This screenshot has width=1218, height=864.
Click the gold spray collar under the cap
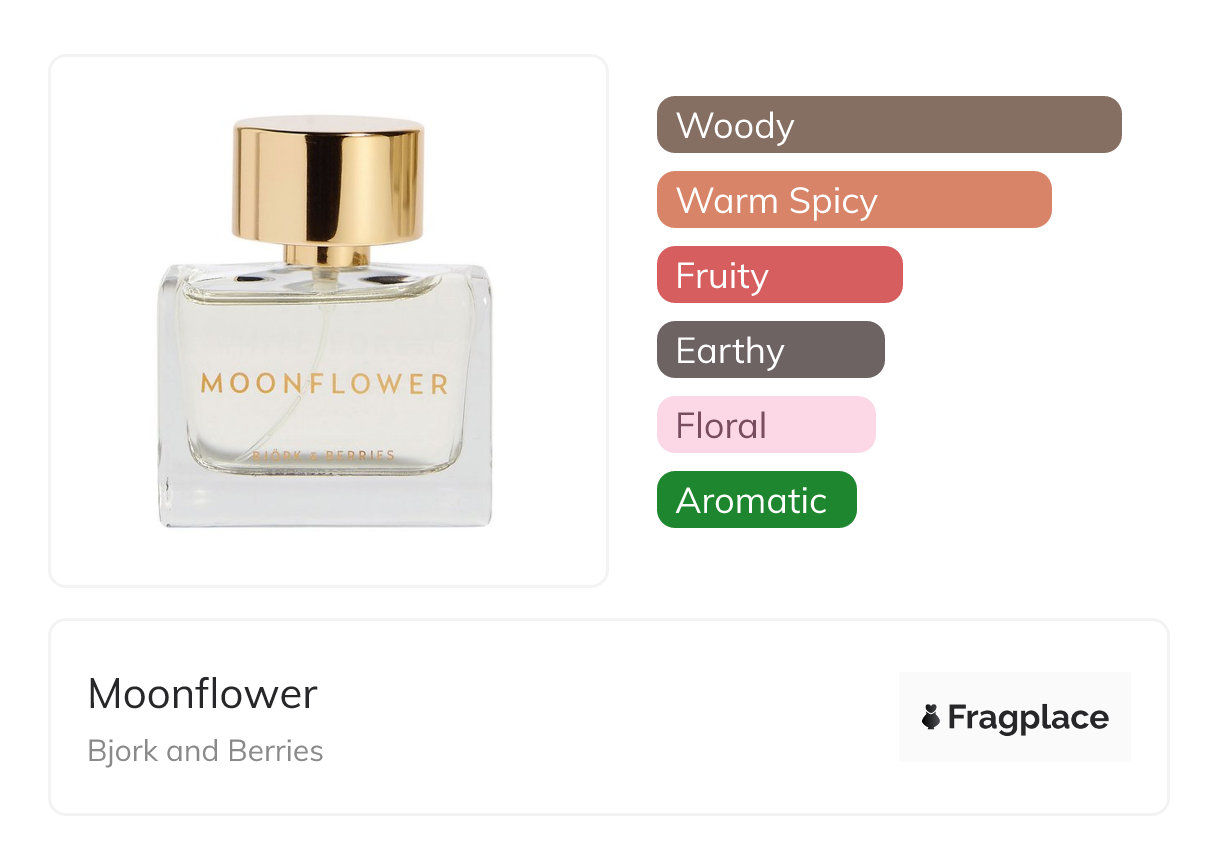pyautogui.click(x=326, y=255)
